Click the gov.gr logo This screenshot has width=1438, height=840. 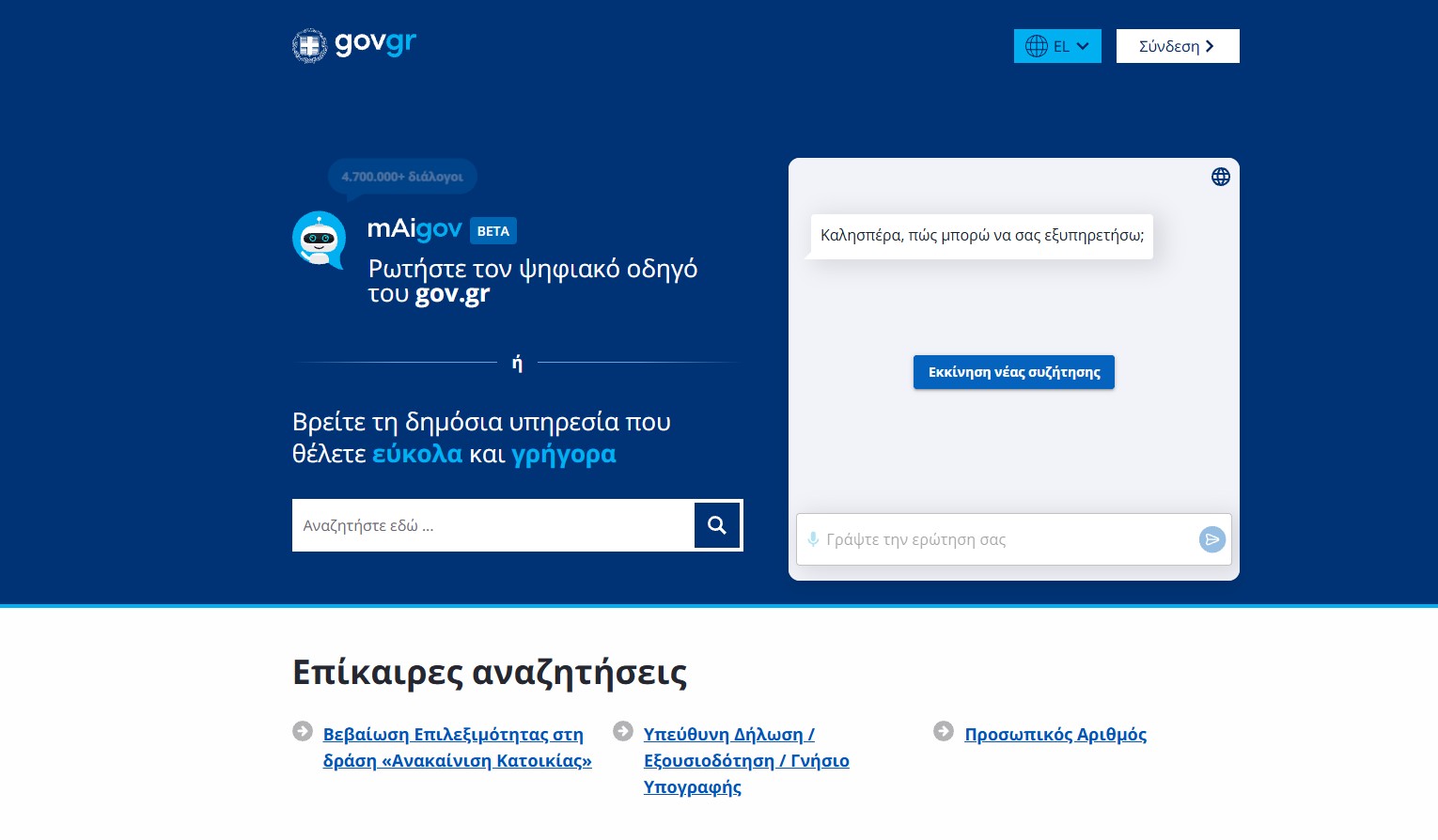(x=354, y=44)
